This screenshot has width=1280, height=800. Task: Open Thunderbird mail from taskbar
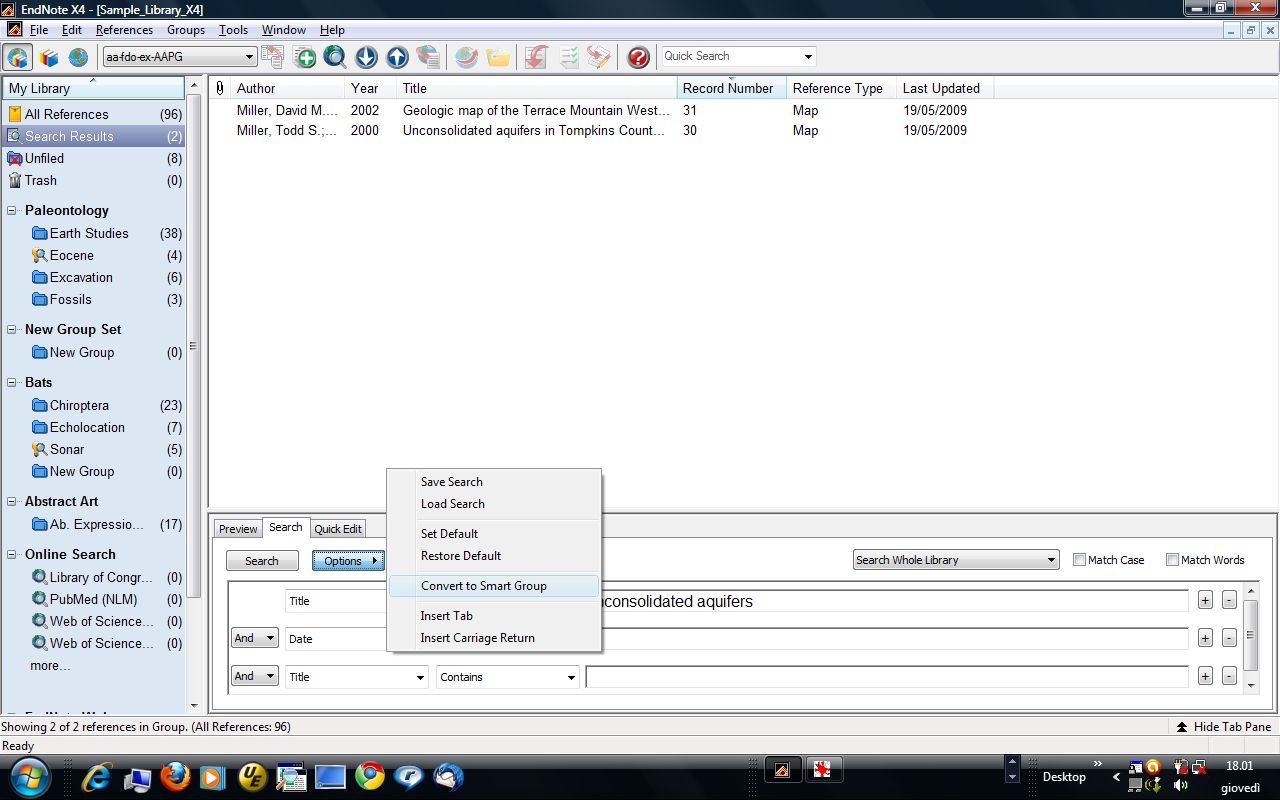click(449, 776)
